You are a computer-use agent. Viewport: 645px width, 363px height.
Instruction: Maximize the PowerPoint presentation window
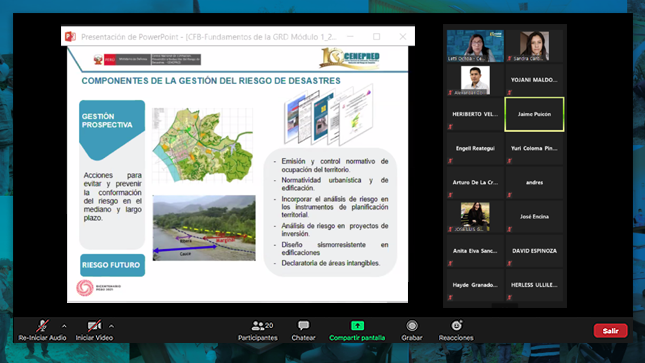[x=376, y=37]
